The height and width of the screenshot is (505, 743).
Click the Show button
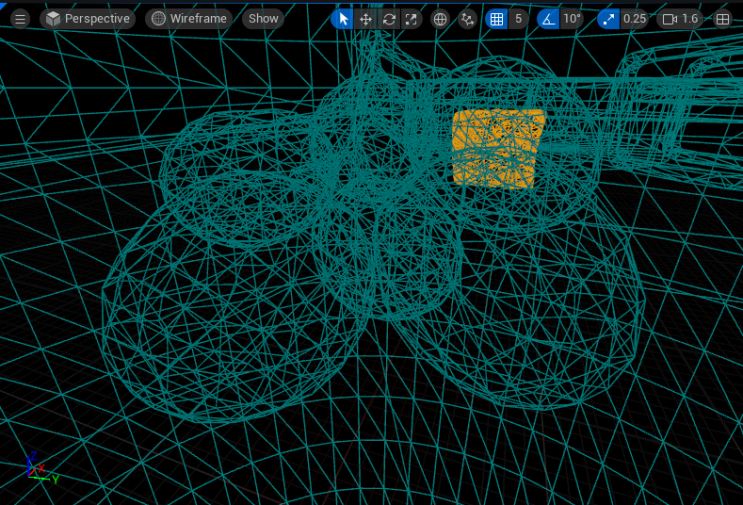(263, 18)
